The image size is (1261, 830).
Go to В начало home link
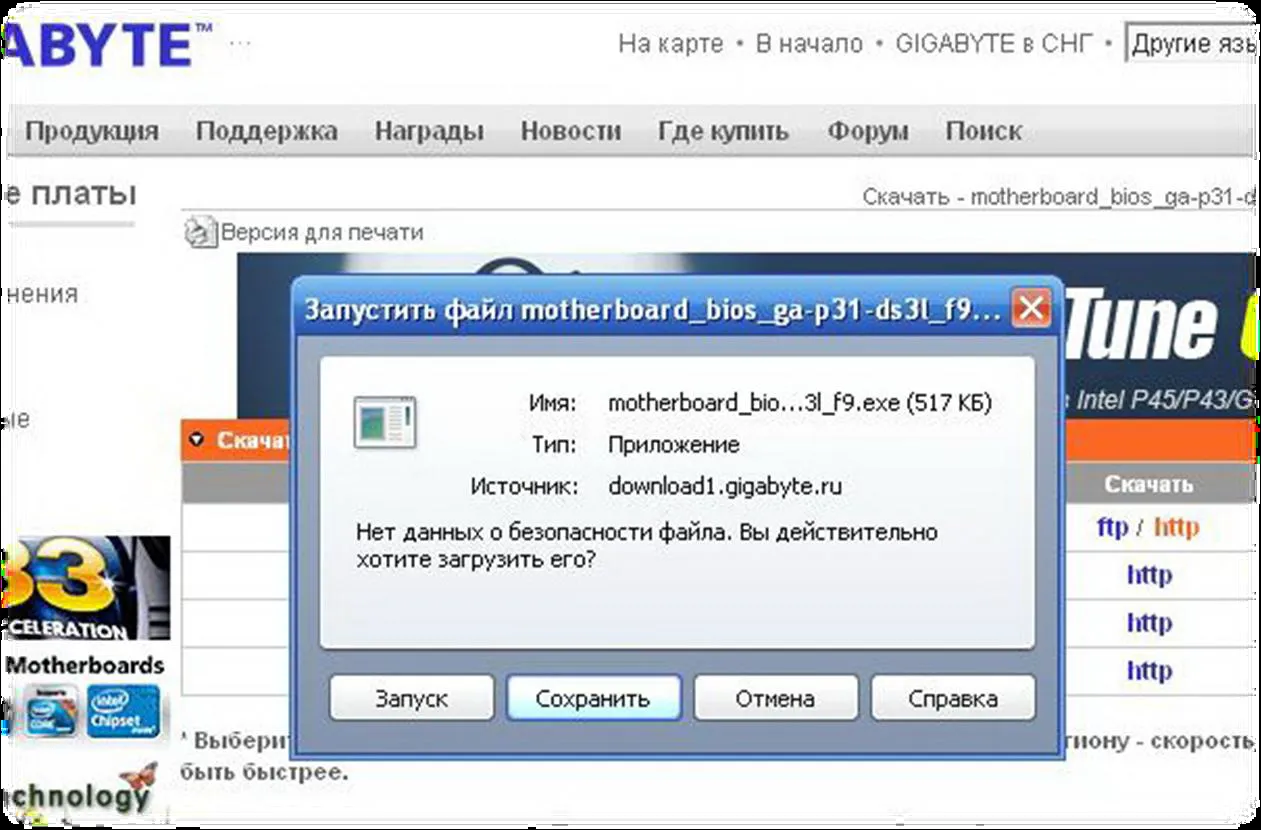(x=809, y=44)
